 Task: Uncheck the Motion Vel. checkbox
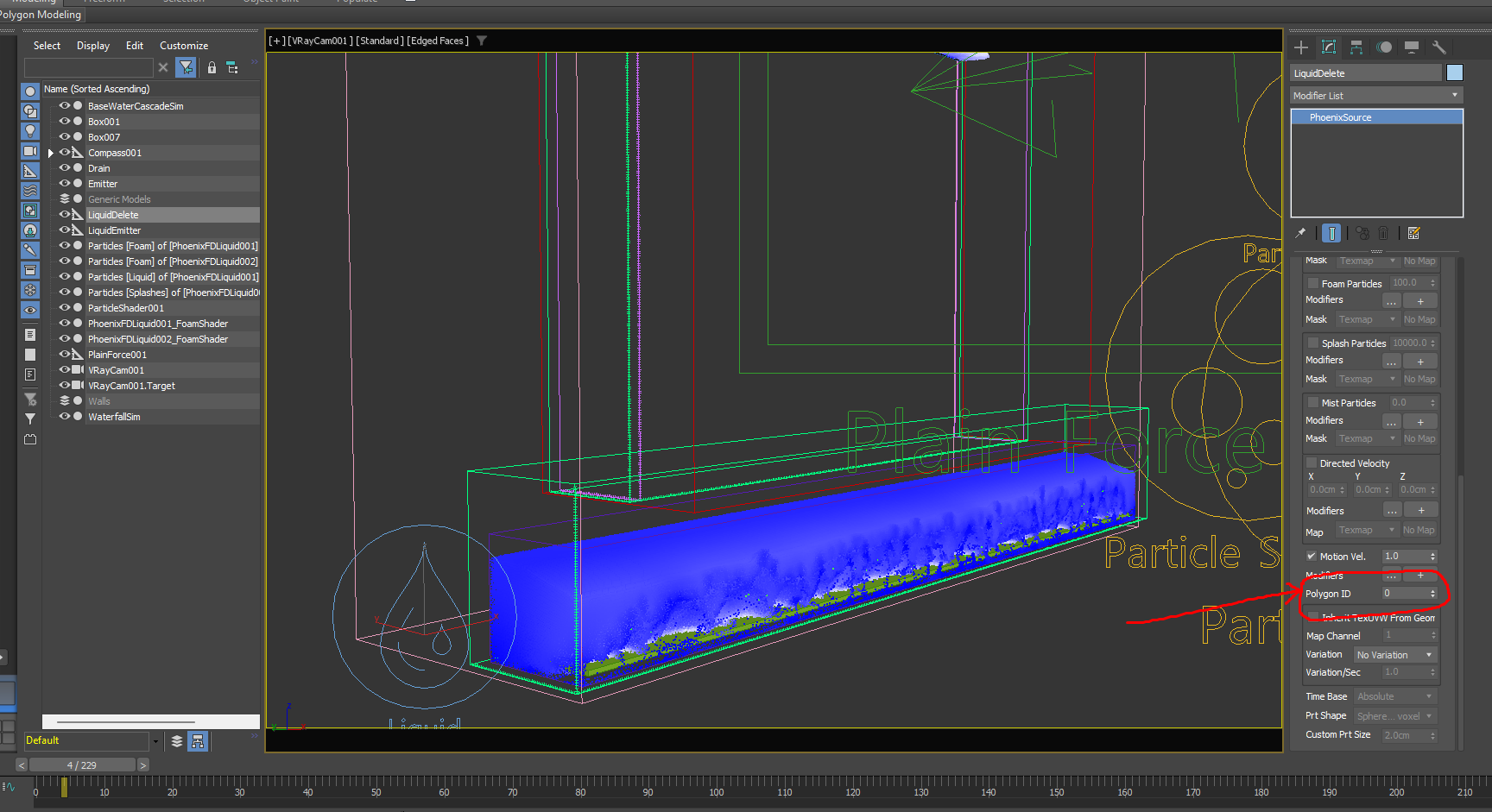click(1312, 557)
